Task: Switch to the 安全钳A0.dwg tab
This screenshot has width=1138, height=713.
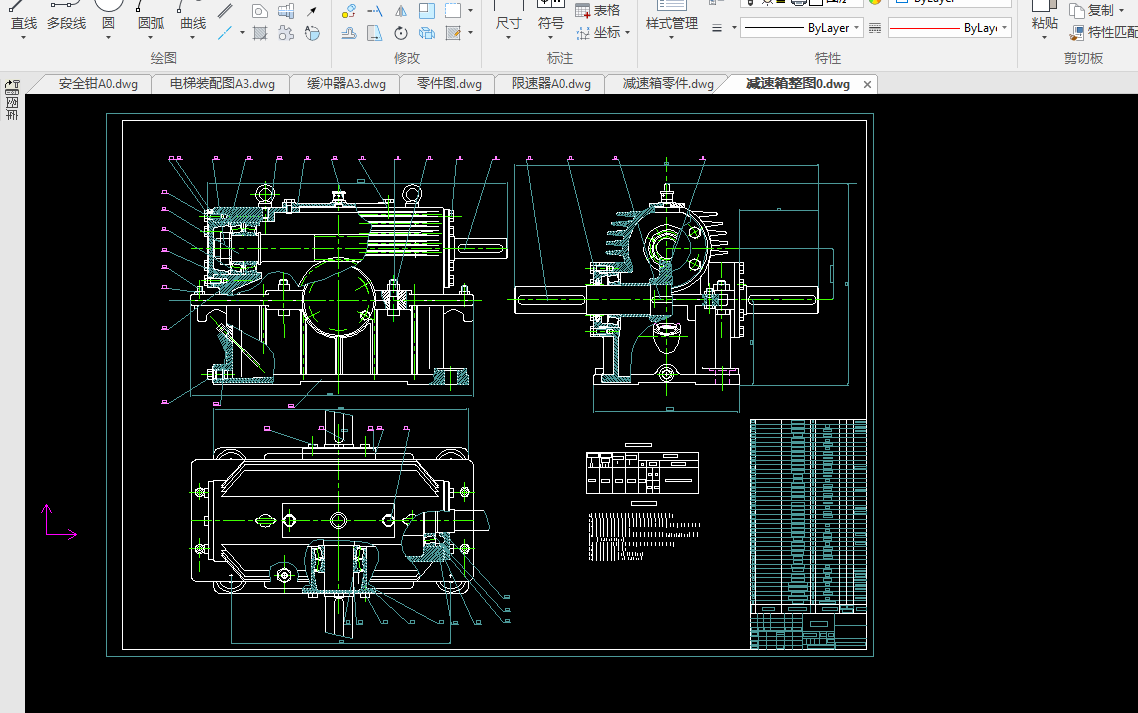Action: pos(97,84)
